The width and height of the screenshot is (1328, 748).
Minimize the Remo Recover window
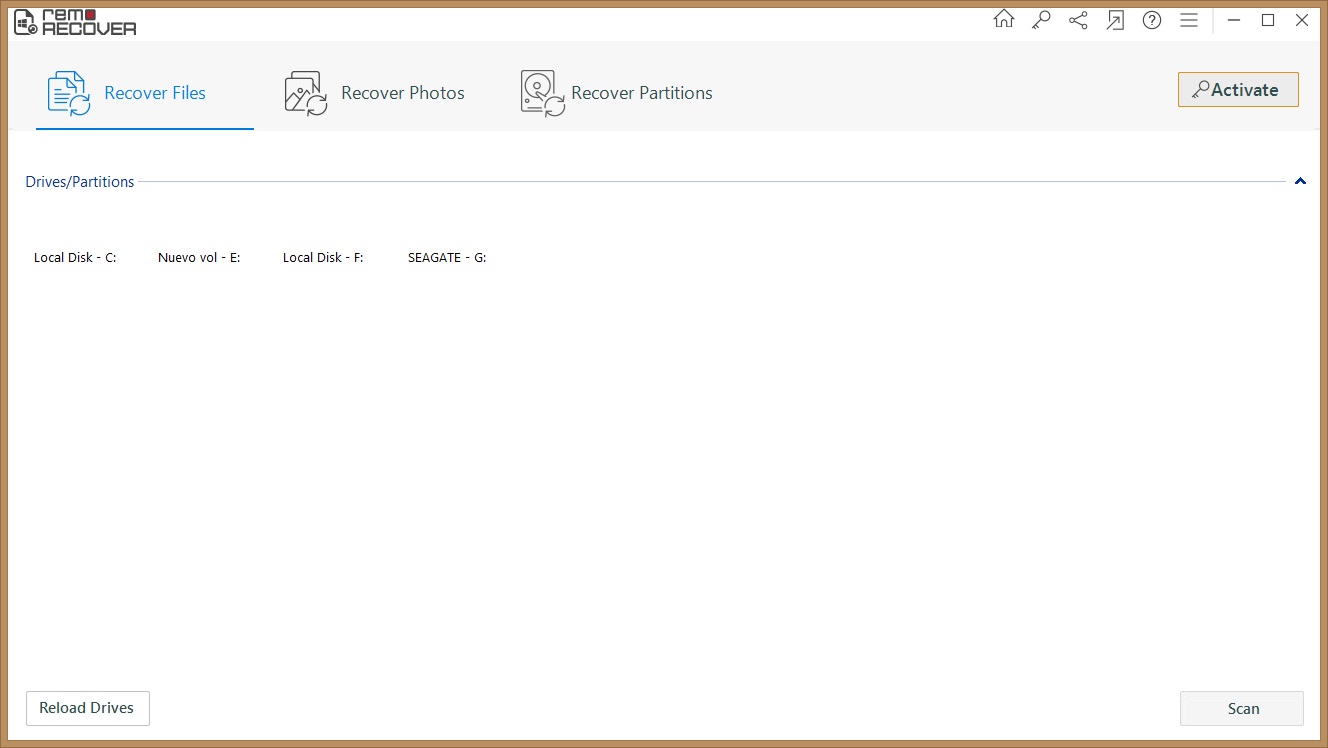click(1235, 20)
